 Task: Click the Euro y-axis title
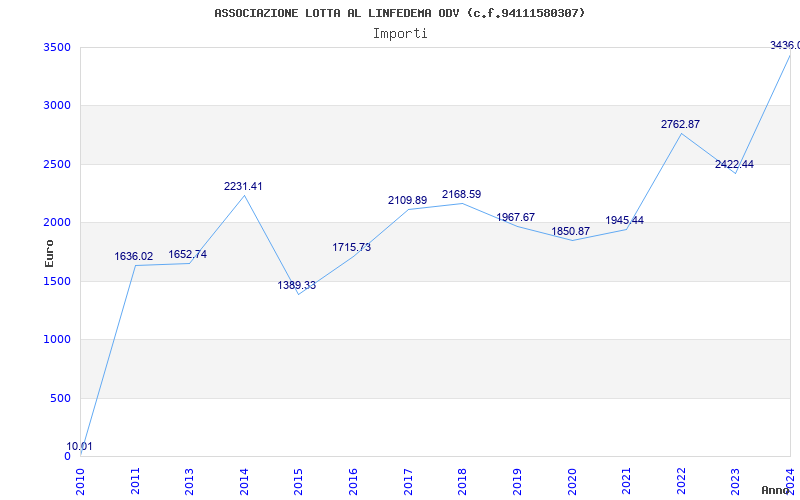coord(49,254)
